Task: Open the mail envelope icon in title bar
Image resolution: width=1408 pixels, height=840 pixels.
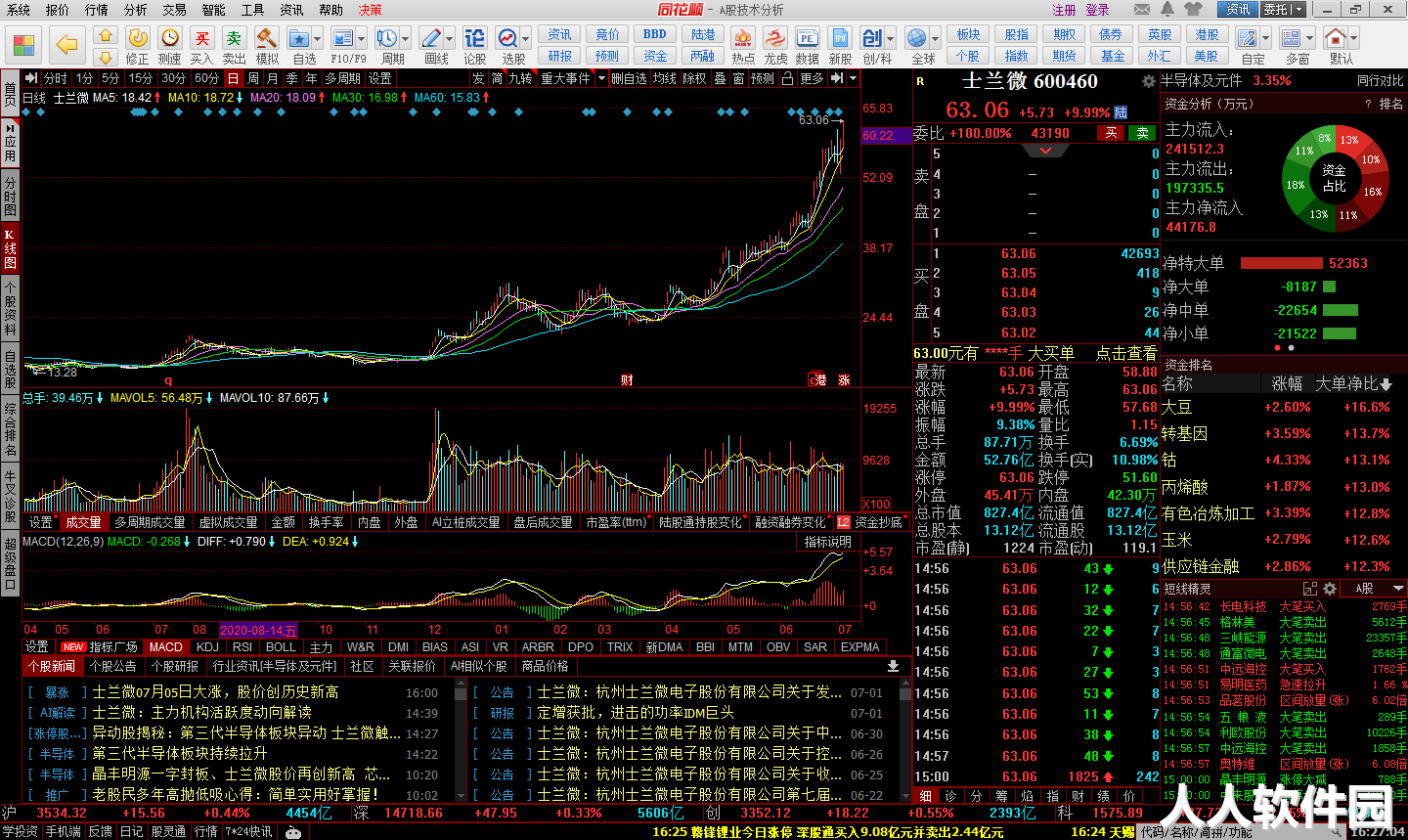Action: click(1142, 9)
